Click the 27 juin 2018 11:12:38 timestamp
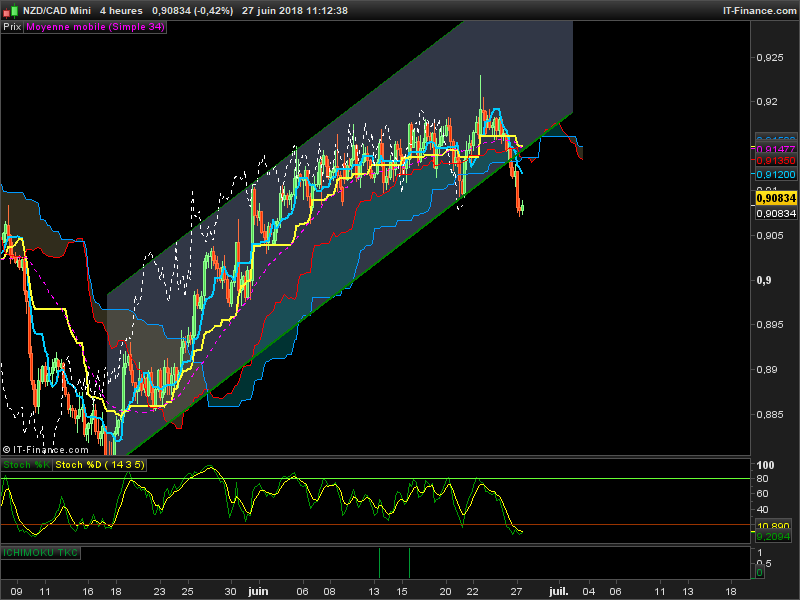The width and height of the screenshot is (800, 600). point(294,11)
